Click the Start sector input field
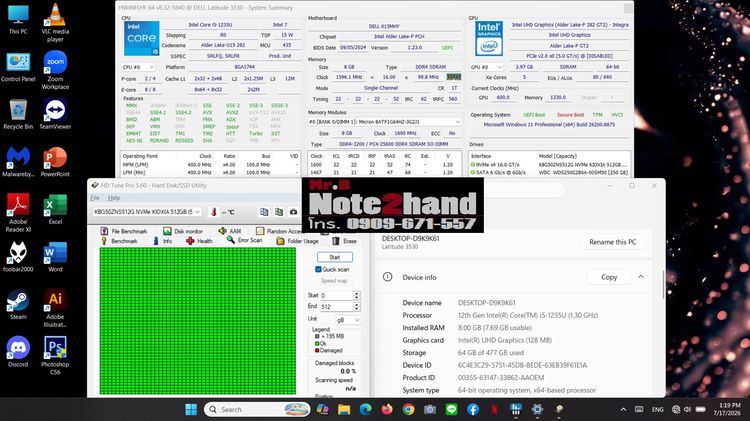This screenshot has width=750, height=421. point(337,295)
